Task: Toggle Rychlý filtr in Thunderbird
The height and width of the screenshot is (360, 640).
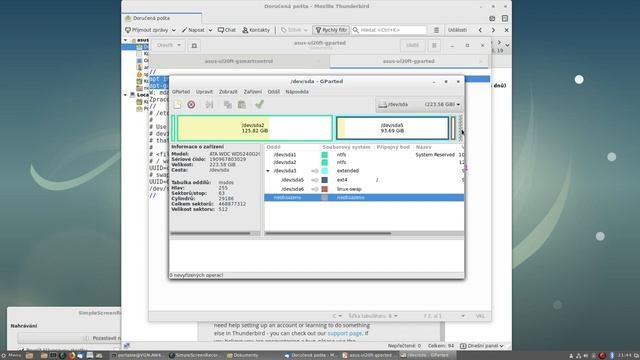Action: click(331, 30)
